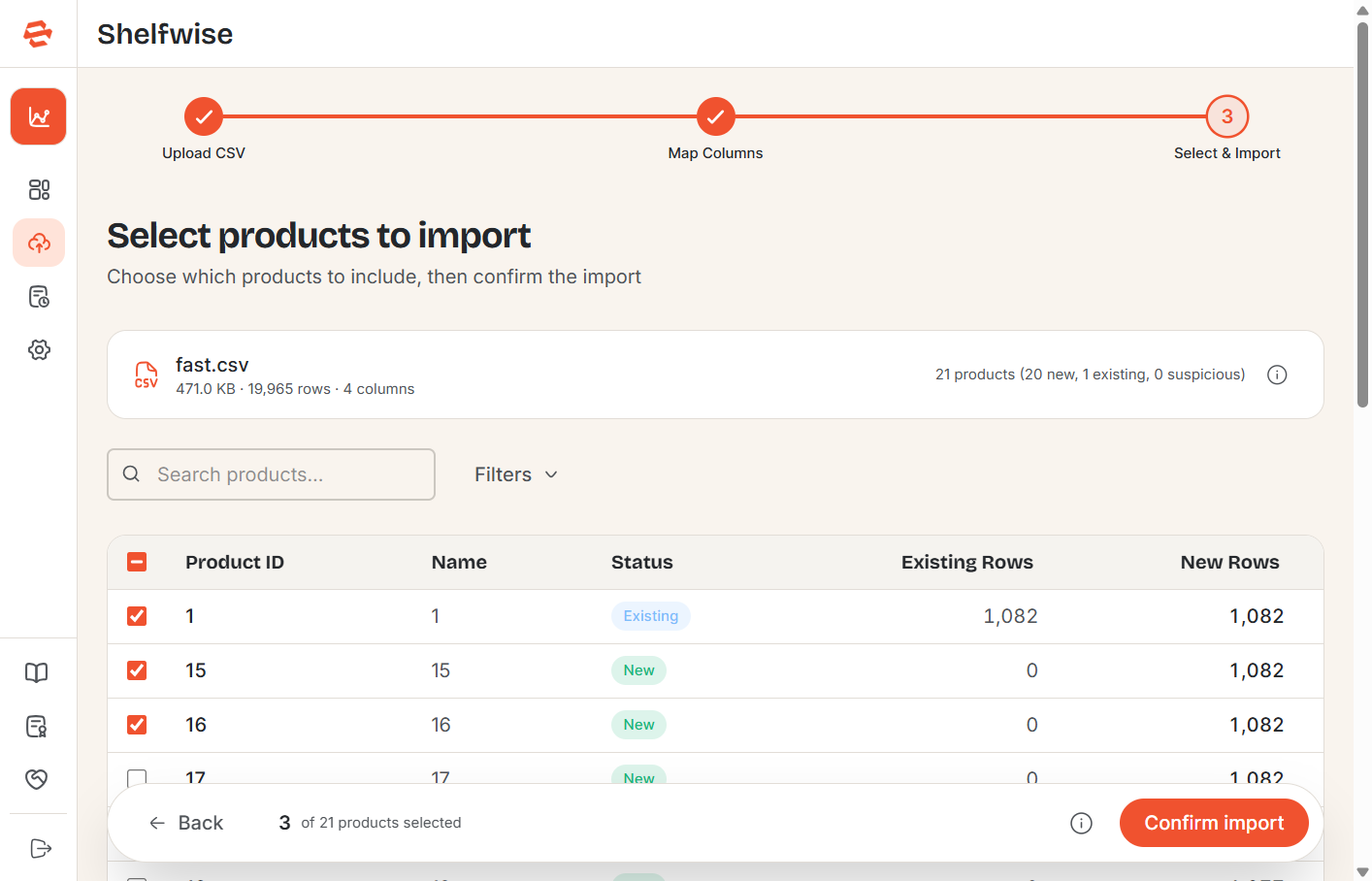Click the Existing status badge
This screenshot has width=1372, height=881.
[651, 616]
